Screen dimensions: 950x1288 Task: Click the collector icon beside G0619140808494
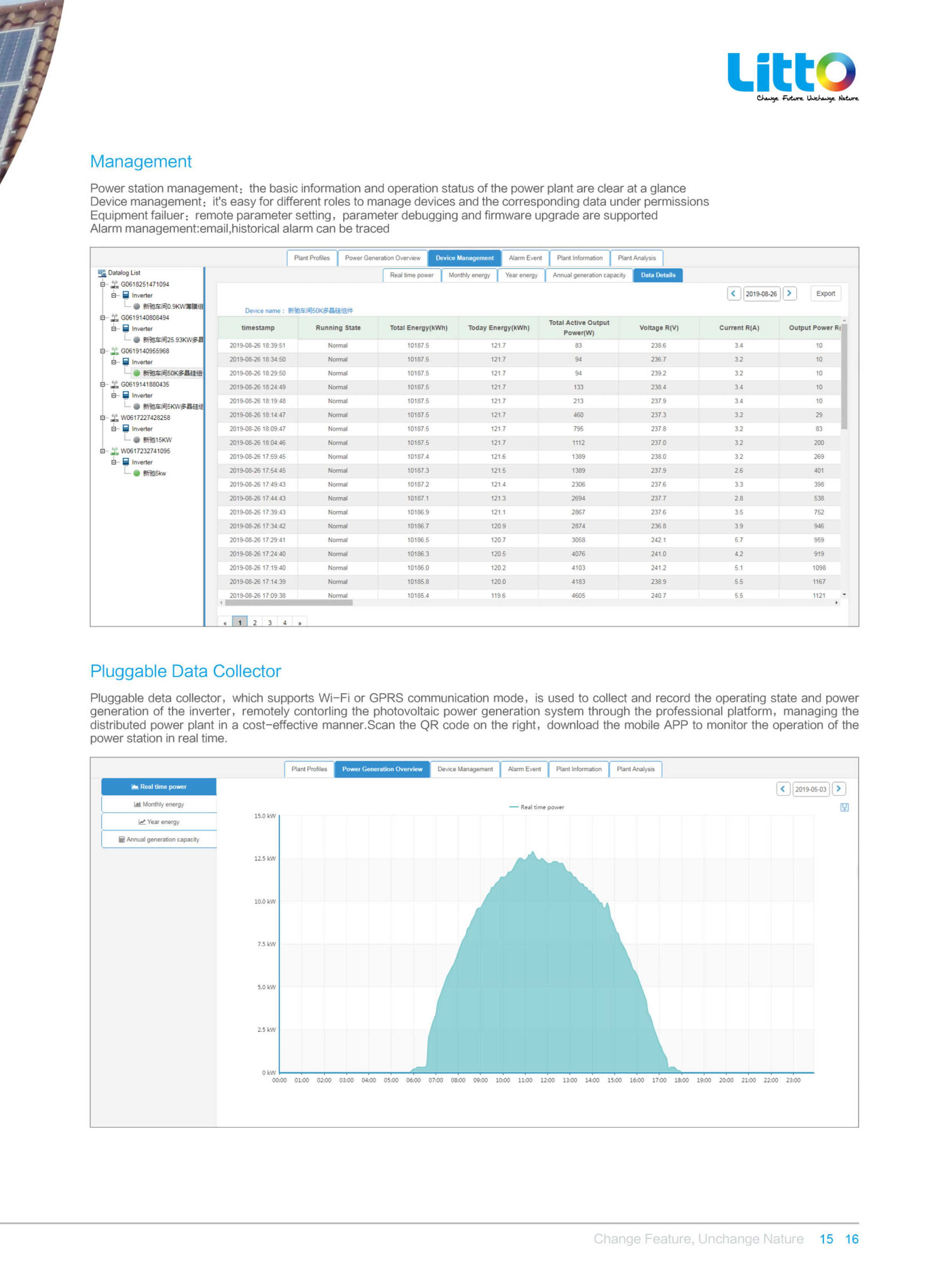tap(114, 317)
